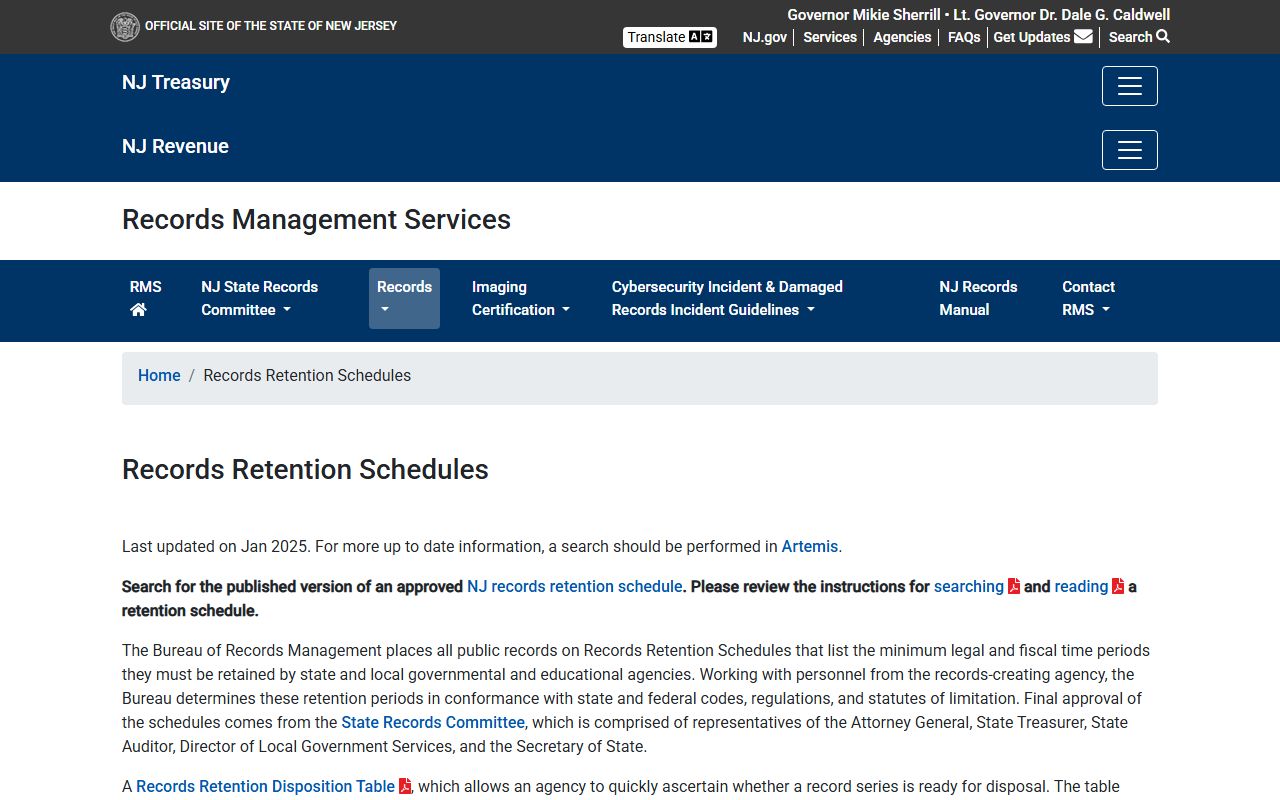Open the reading instructions link
This screenshot has height=800, width=1280.
click(1081, 586)
